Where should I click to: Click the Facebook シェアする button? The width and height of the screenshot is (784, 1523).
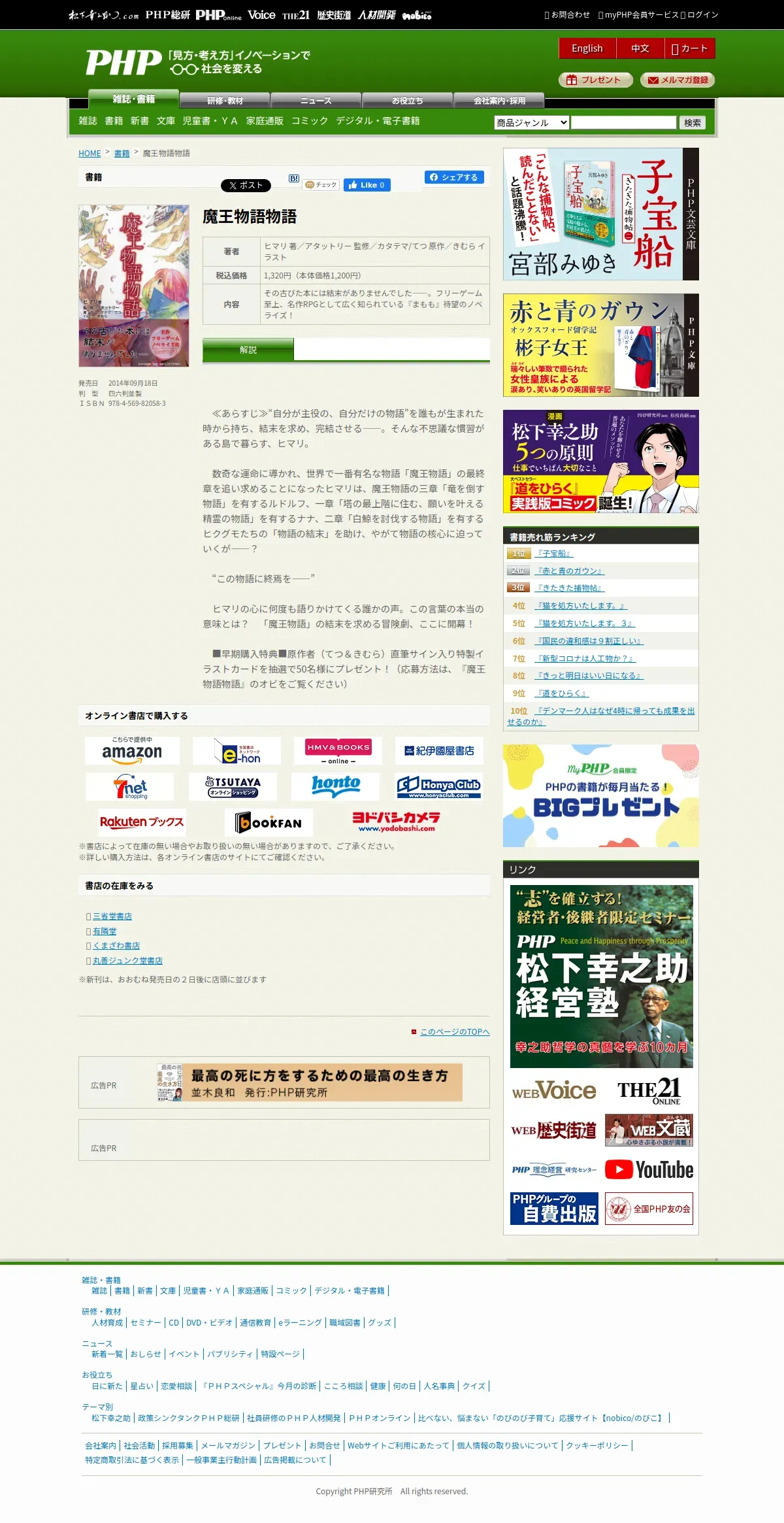[454, 177]
